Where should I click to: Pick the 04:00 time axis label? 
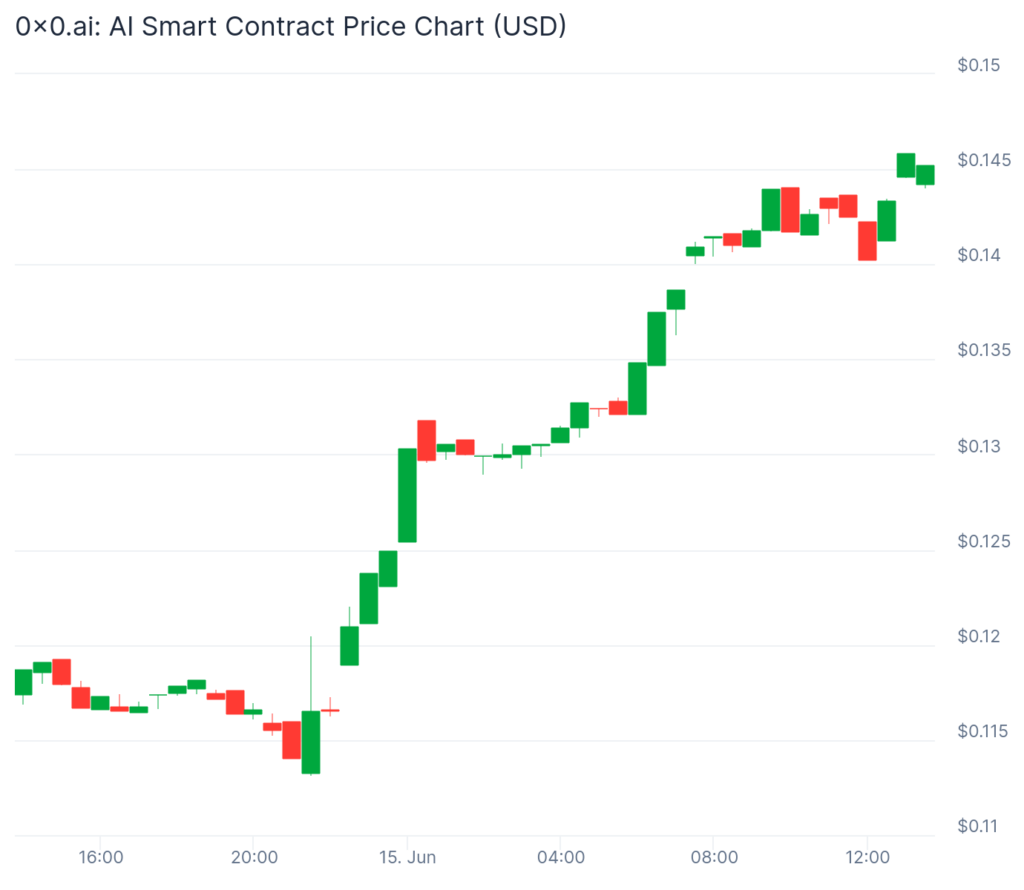pos(561,858)
